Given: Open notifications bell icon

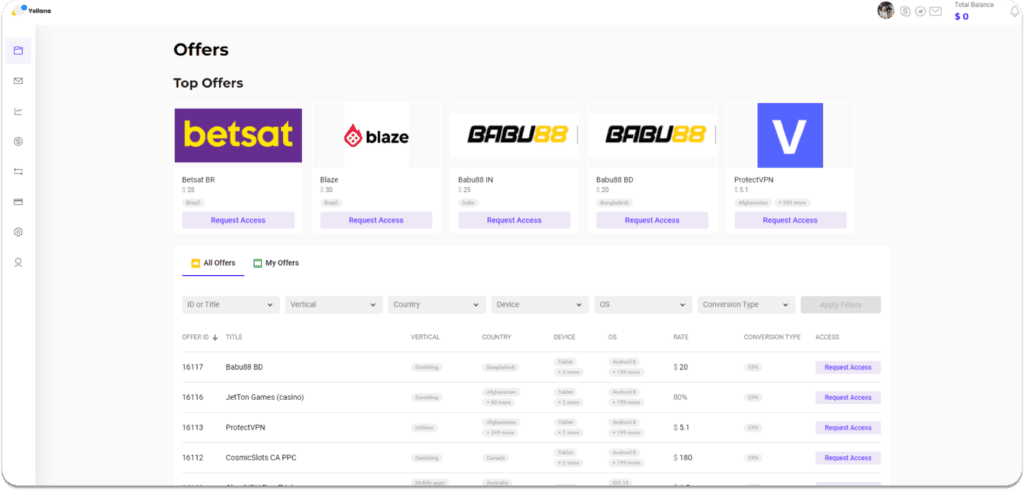Looking at the screenshot, I should [1014, 11].
